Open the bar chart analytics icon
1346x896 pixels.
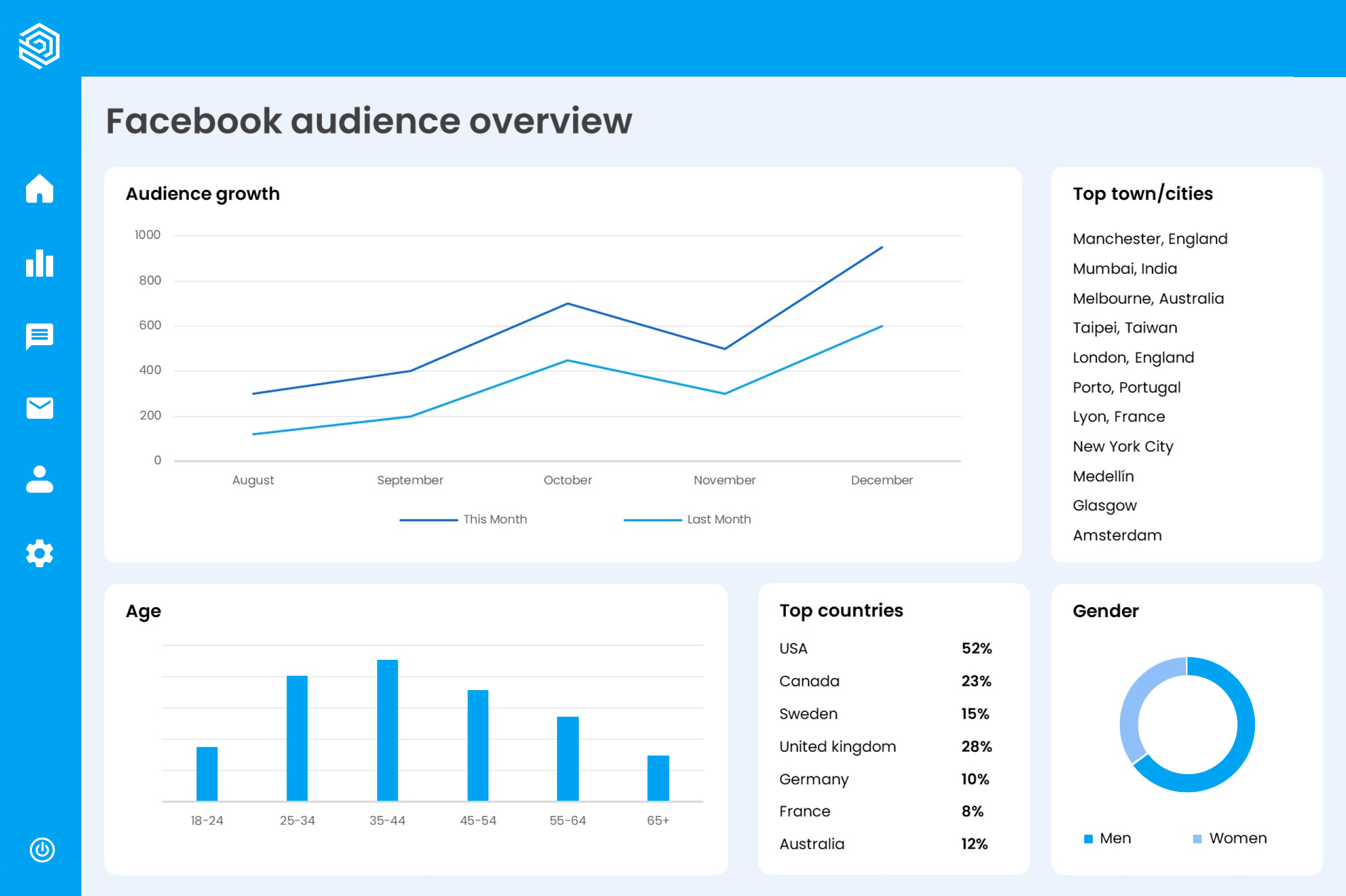39,263
